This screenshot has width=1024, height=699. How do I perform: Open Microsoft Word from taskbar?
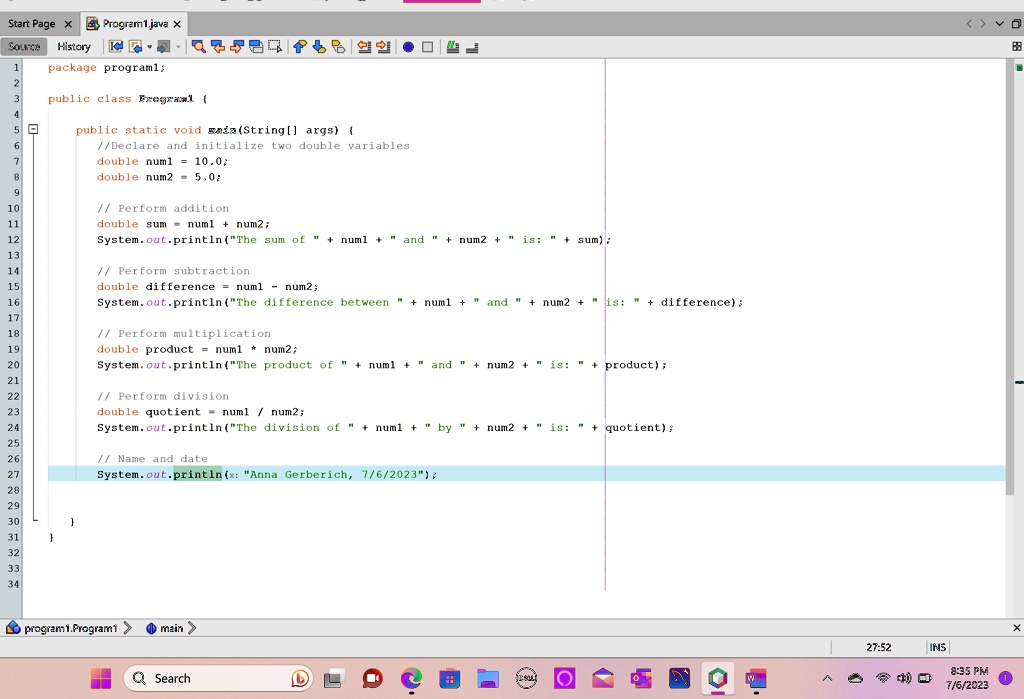[756, 679]
